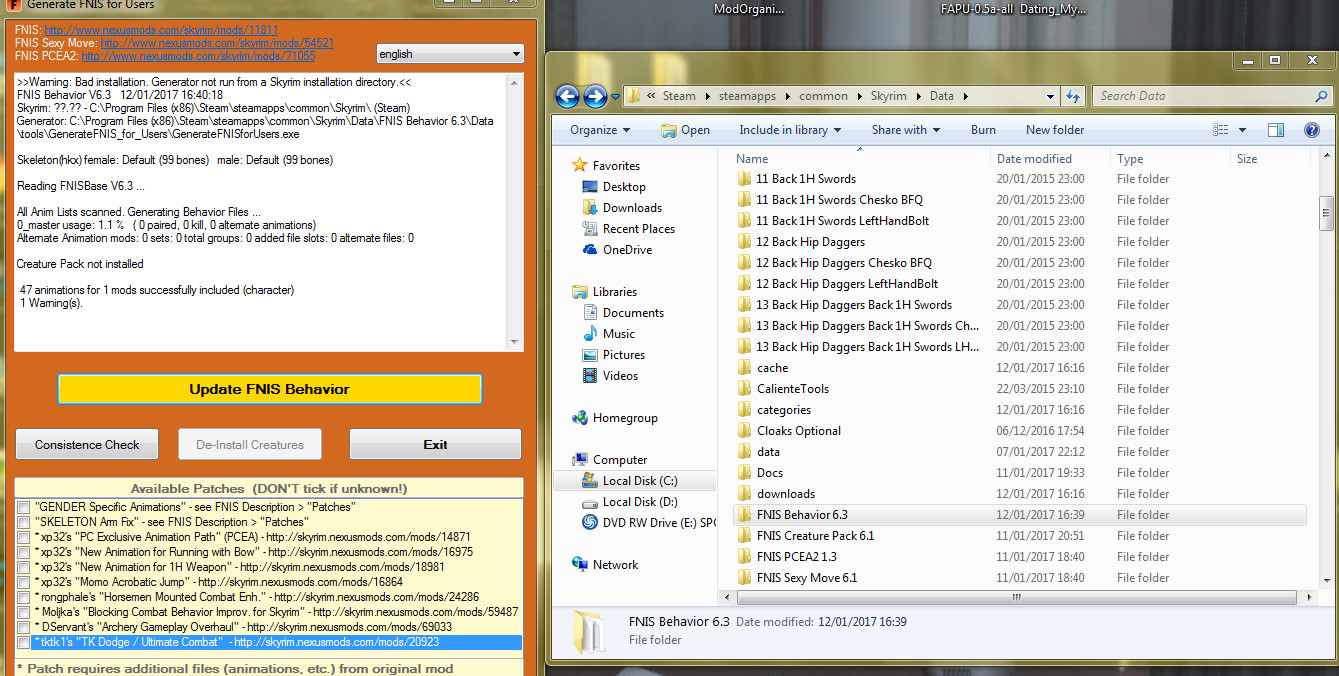Select Local Disk (D:) in sidebar

point(640,502)
